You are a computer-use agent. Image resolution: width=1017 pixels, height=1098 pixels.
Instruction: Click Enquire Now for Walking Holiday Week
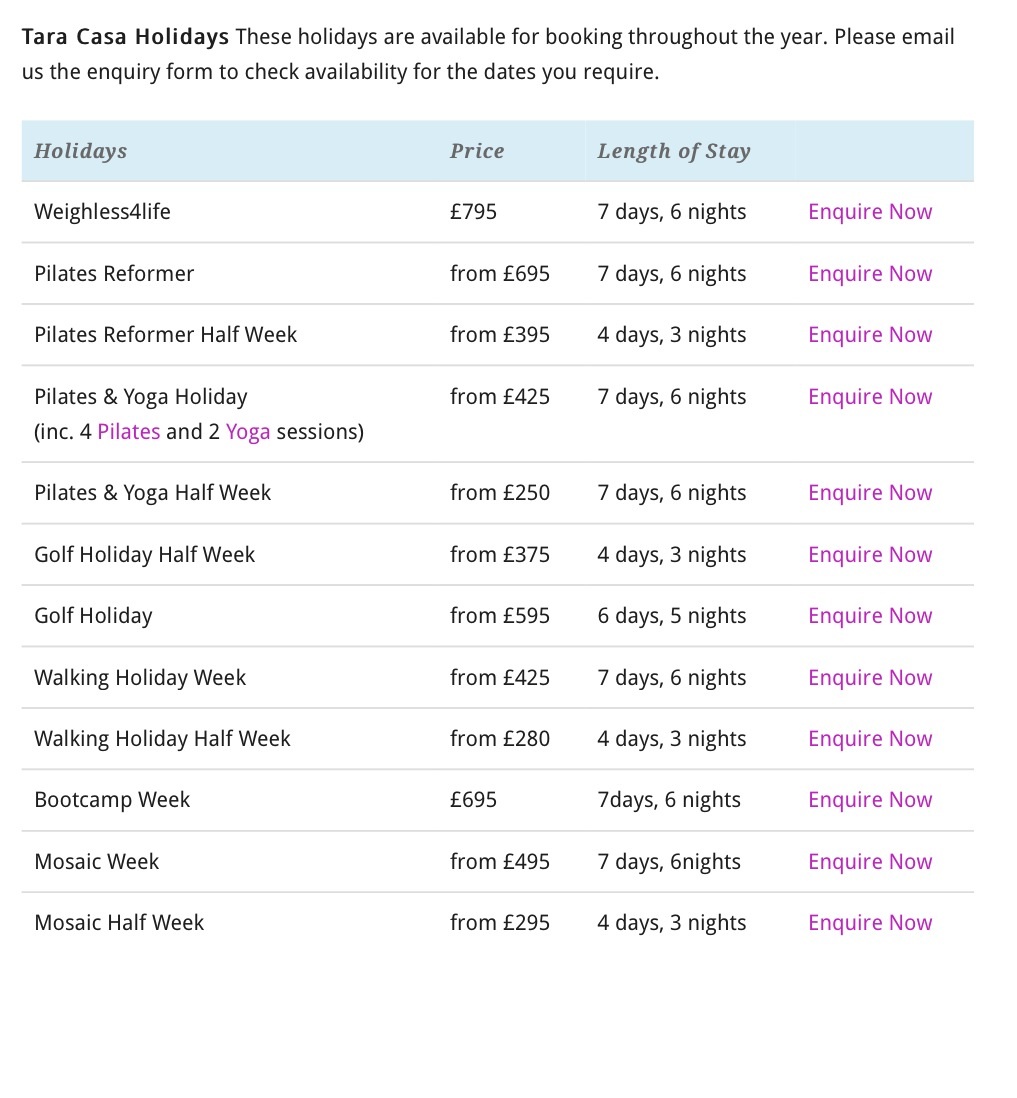pyautogui.click(x=869, y=678)
